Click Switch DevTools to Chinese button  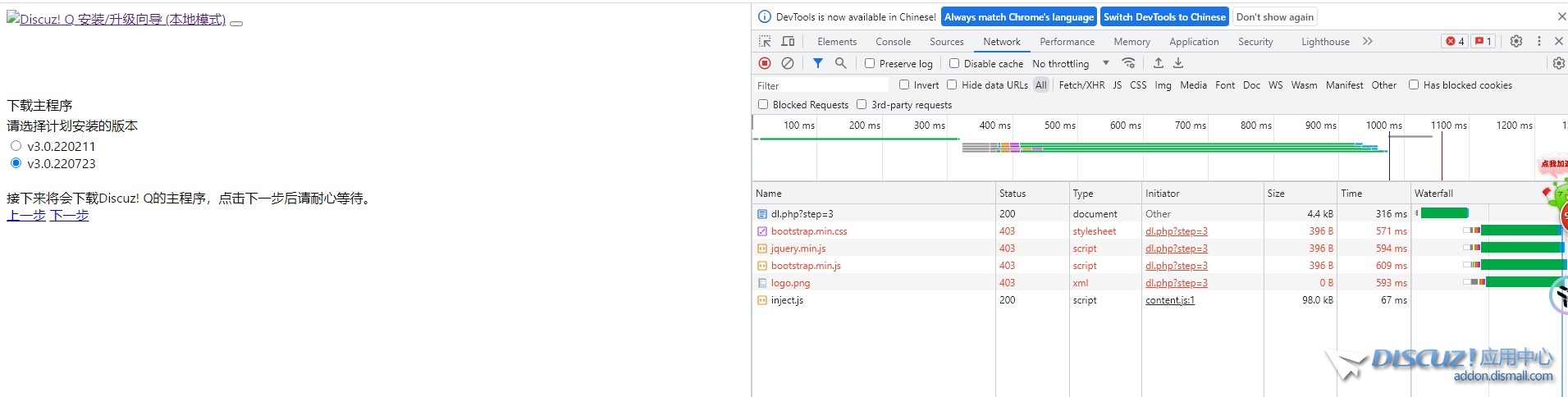coord(1164,16)
